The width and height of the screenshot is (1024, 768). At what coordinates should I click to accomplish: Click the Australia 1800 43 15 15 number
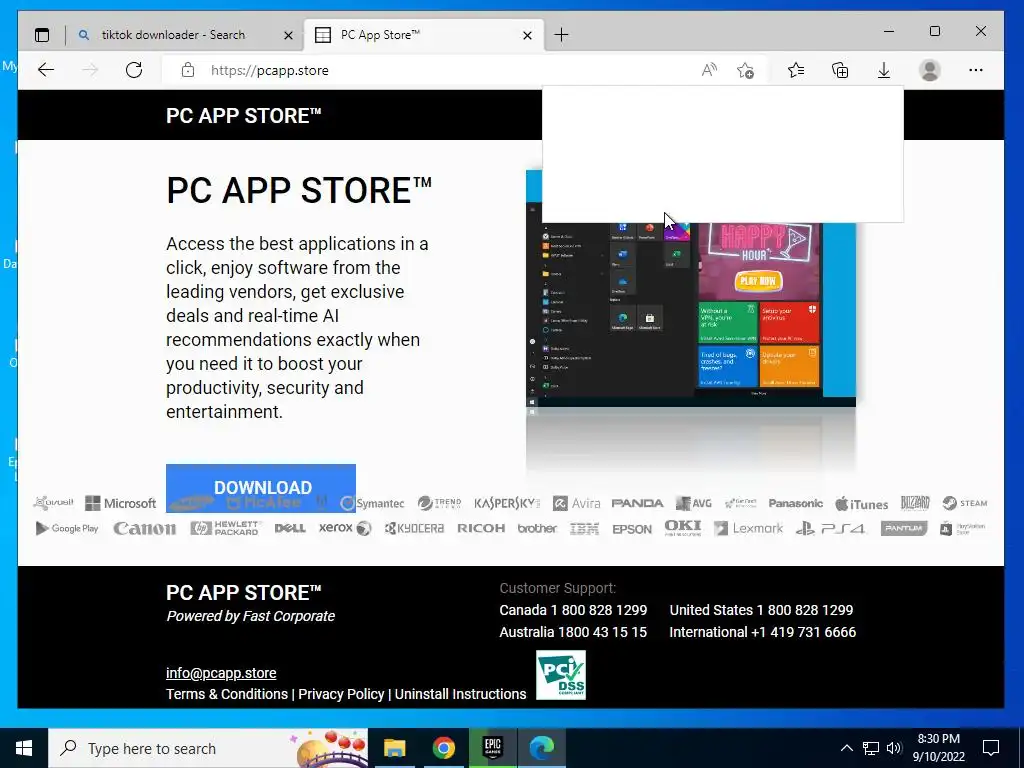[573, 632]
